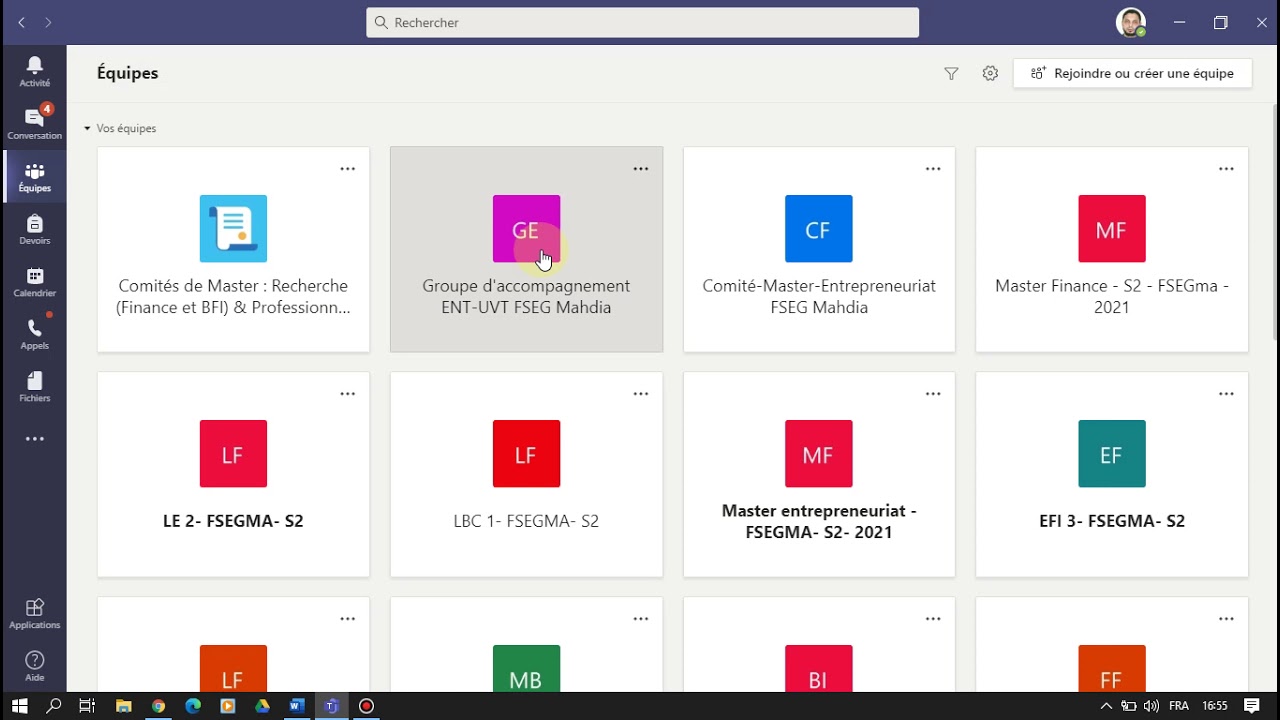
Task: Open team management settings gear
Action: point(990,73)
